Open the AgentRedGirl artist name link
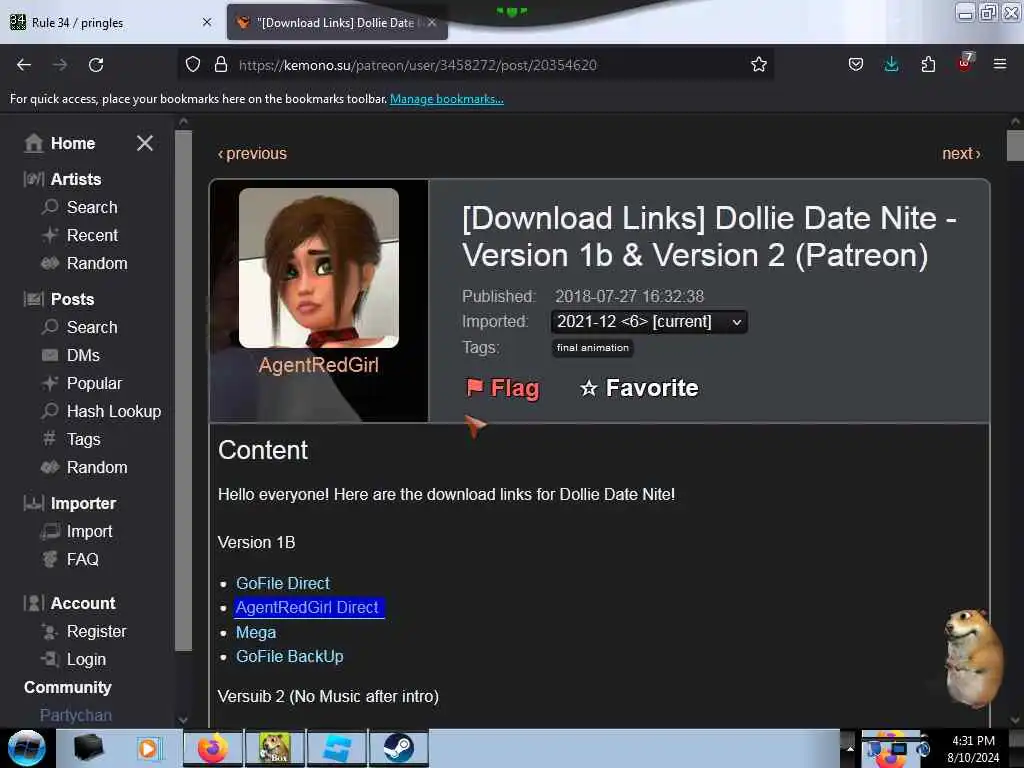Viewport: 1024px width, 768px height. tap(319, 365)
